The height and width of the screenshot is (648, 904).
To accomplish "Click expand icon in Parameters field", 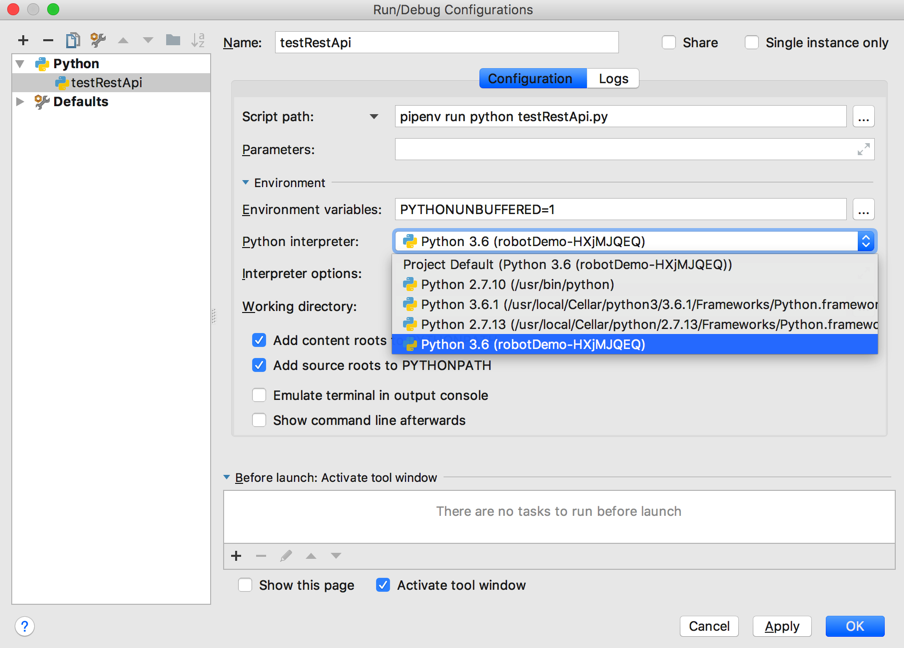I will (863, 149).
